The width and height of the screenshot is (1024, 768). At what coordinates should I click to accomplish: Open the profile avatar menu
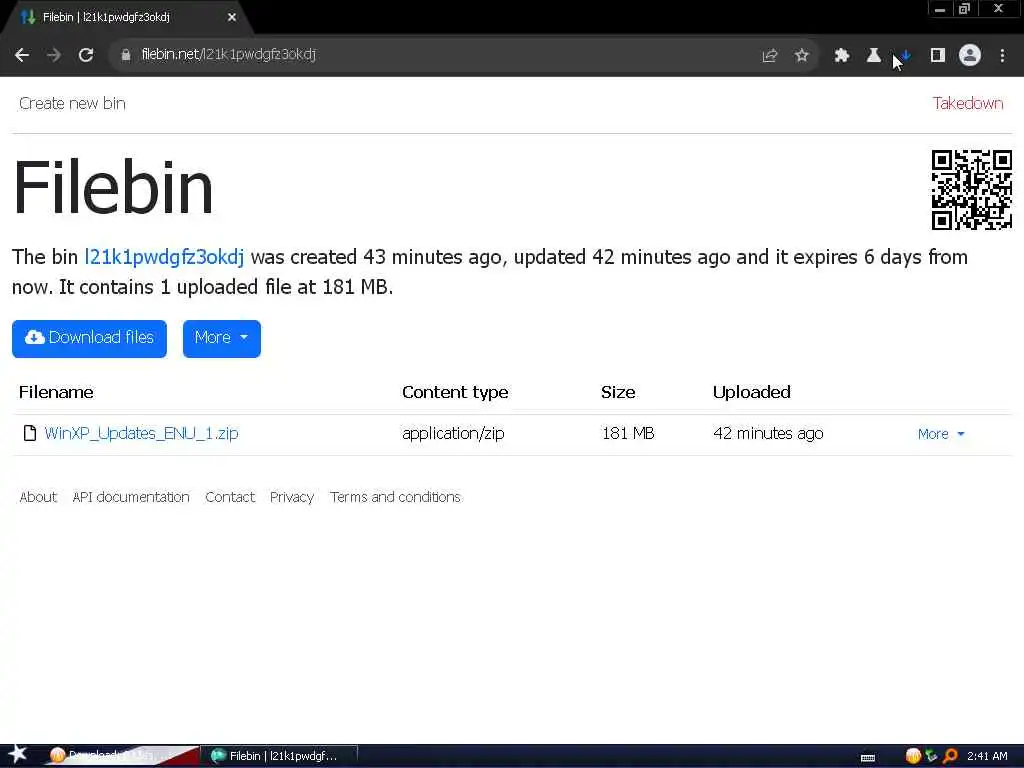pos(970,55)
